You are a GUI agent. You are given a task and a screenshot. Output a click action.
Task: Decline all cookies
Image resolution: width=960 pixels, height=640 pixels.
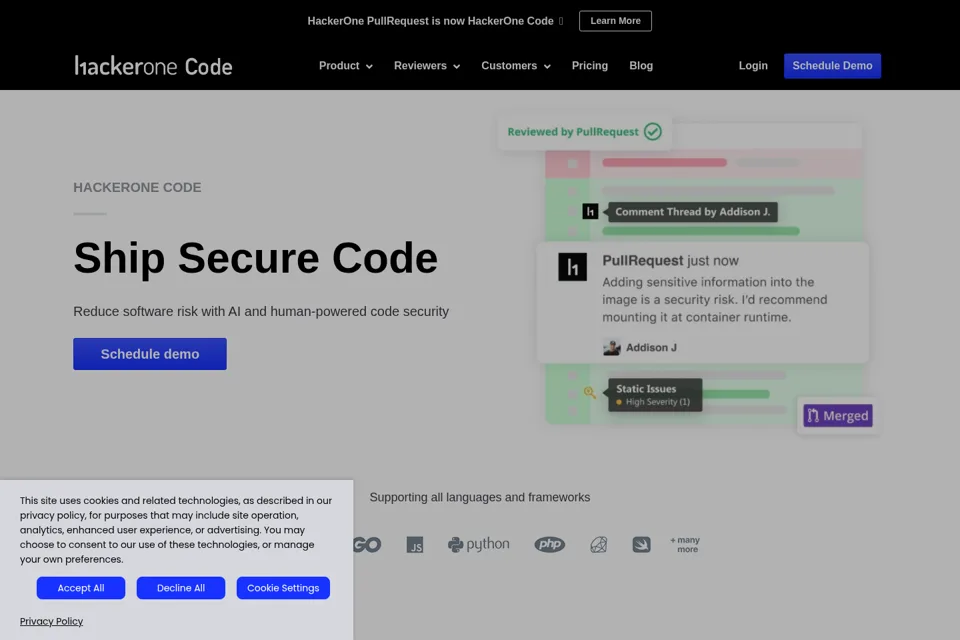tap(181, 588)
